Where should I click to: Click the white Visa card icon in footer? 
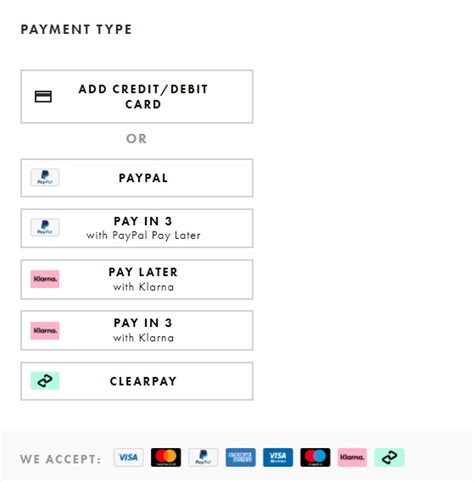(x=128, y=457)
